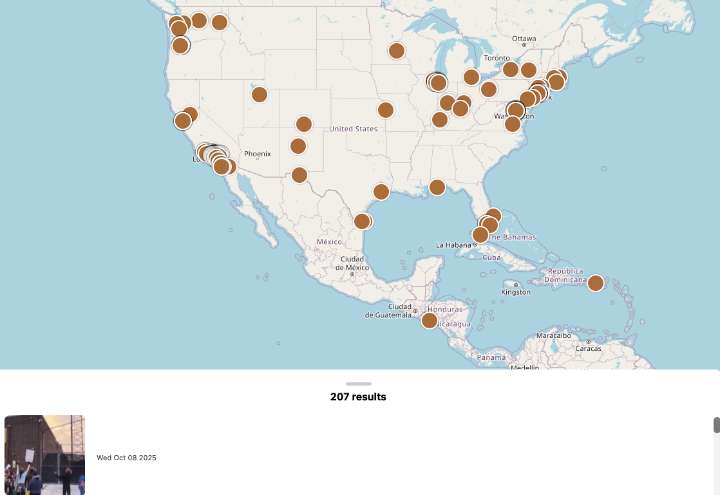Click the 207 results heading

(358, 397)
